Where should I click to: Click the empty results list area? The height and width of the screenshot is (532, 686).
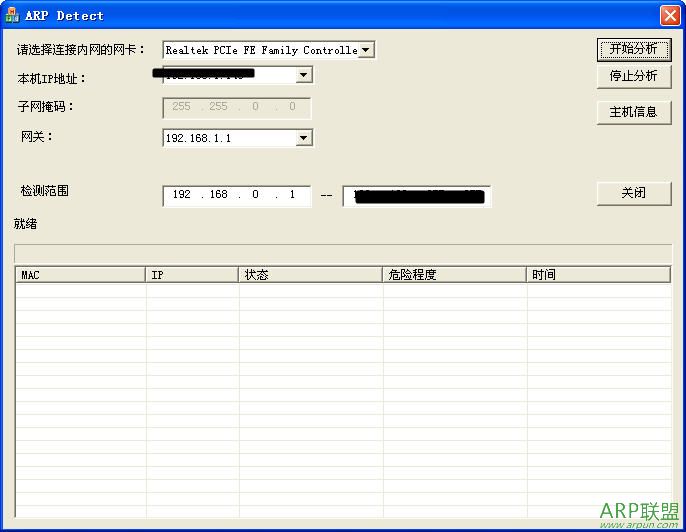343,400
